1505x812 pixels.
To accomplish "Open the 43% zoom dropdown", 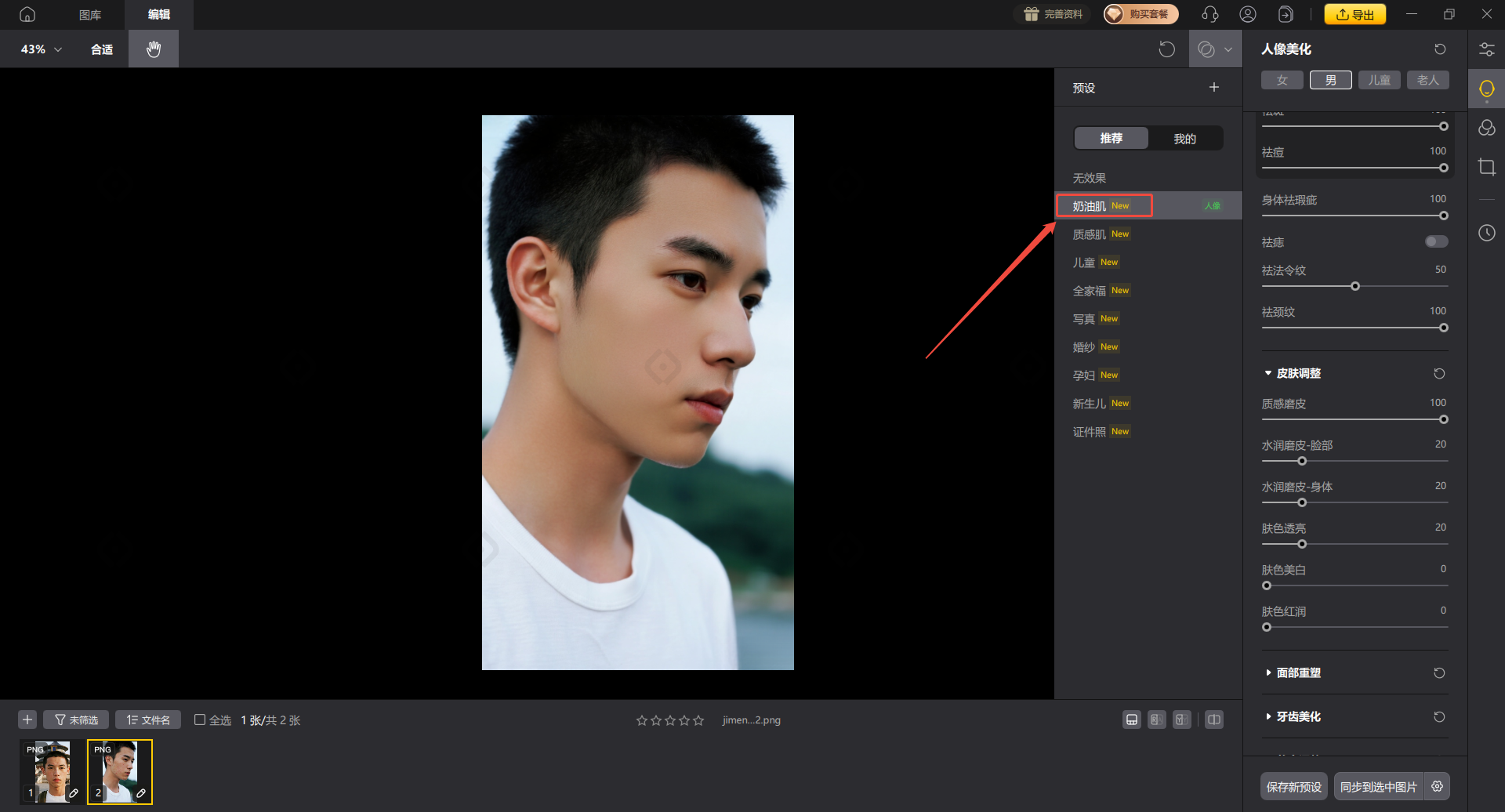I will pos(42,49).
